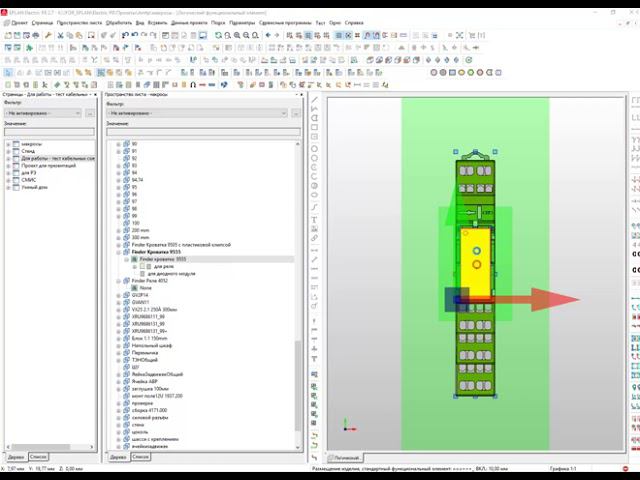Select 'силовой разъём' tree item
The width and height of the screenshot is (640, 480).
coord(150,418)
